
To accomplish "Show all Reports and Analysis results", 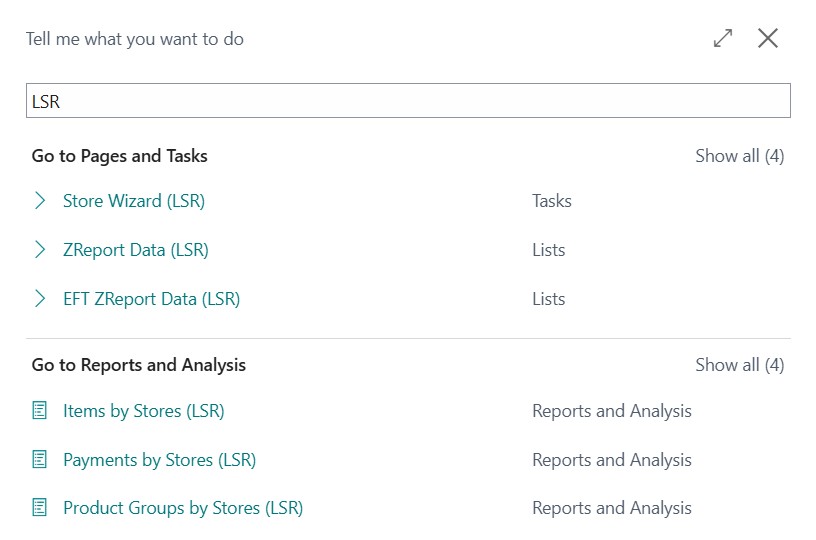I will (739, 365).
